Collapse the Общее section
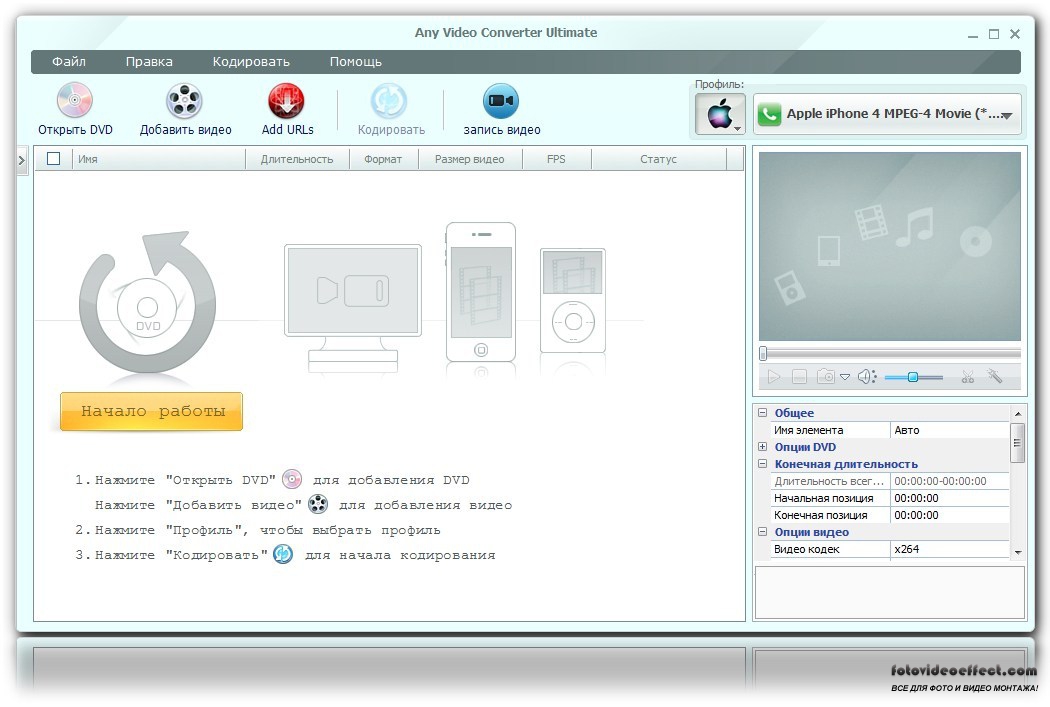Image resolution: width=1050 pixels, height=707 pixels. [x=762, y=413]
